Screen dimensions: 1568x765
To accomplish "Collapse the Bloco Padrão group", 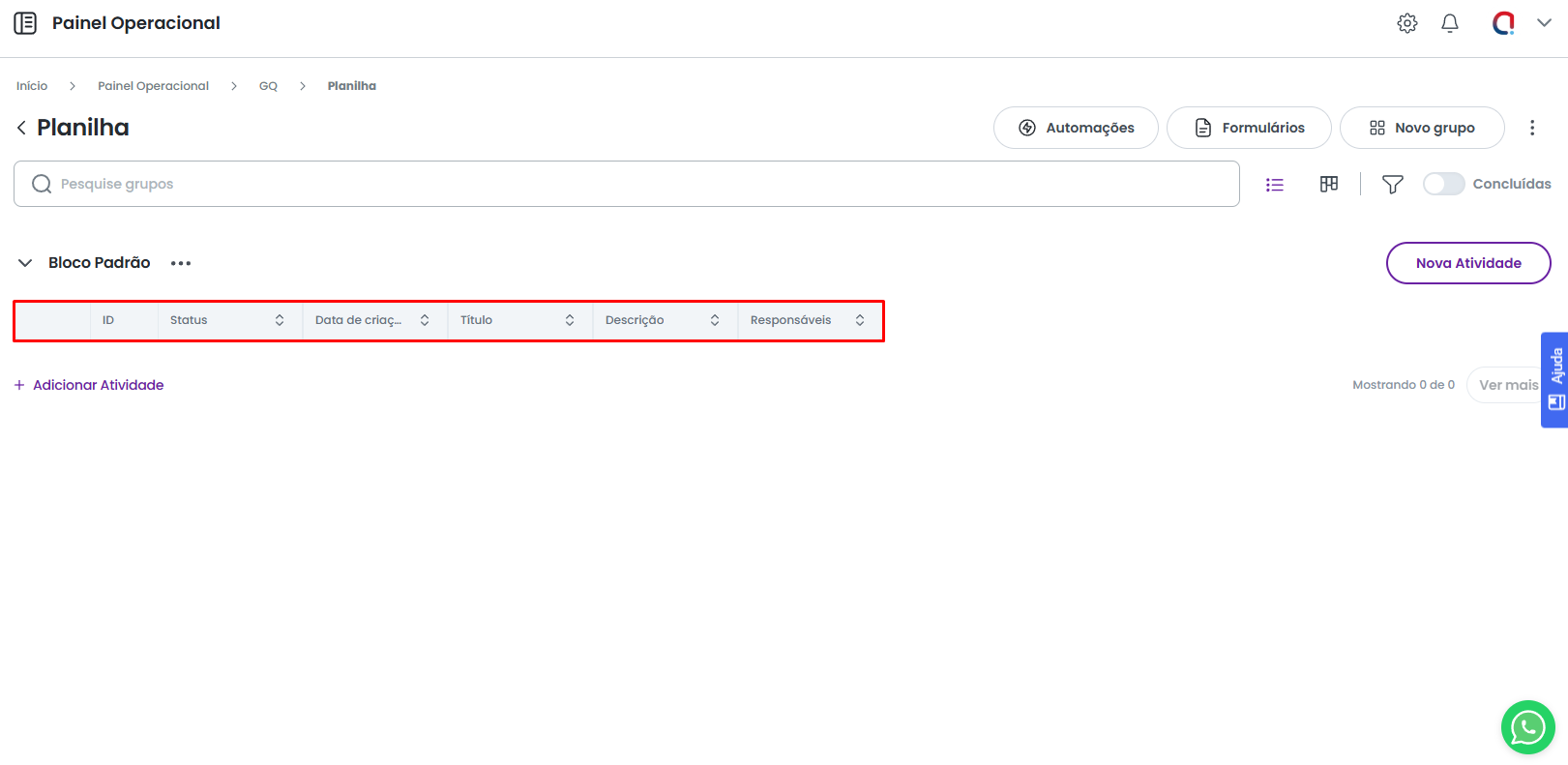I will [x=25, y=263].
